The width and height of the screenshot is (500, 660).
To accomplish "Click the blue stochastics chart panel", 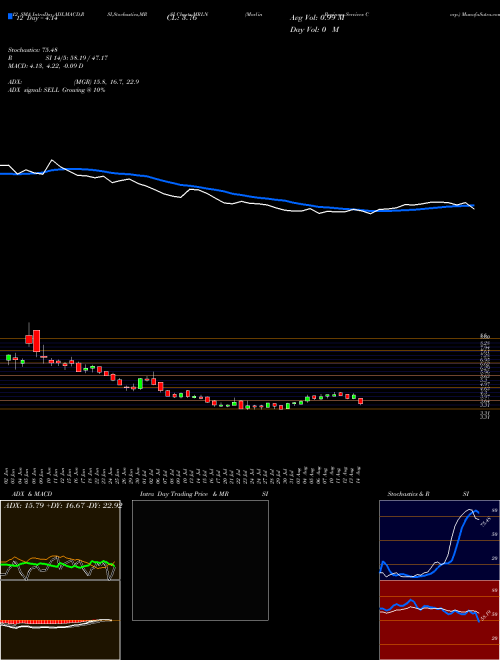I will pyautogui.click(x=439, y=540).
